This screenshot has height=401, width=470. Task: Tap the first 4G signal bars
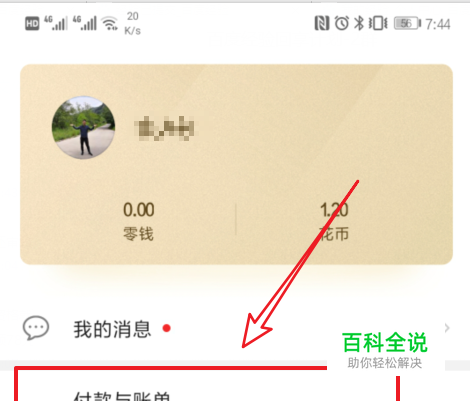56,23
